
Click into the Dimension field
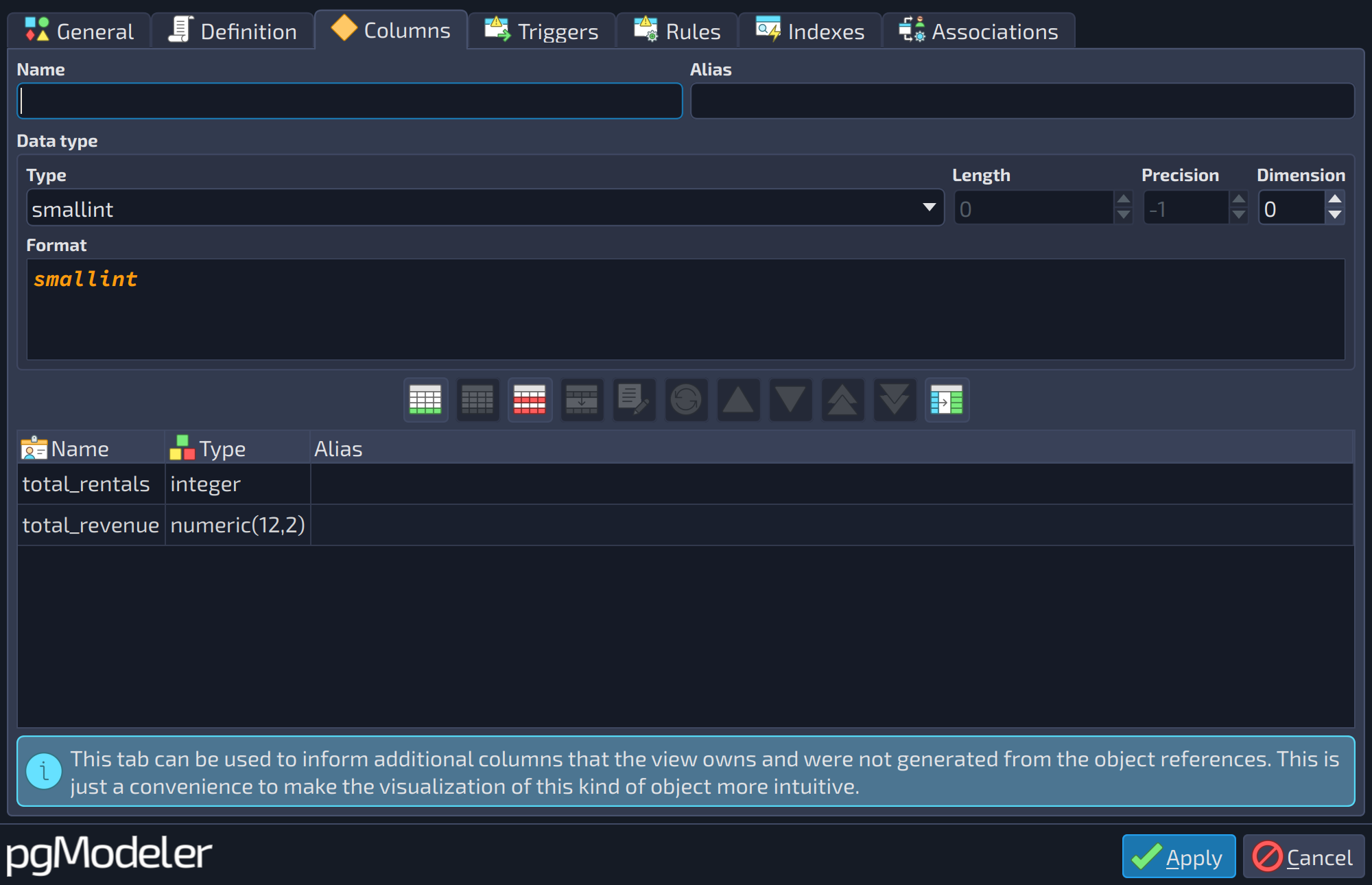tap(1292, 209)
